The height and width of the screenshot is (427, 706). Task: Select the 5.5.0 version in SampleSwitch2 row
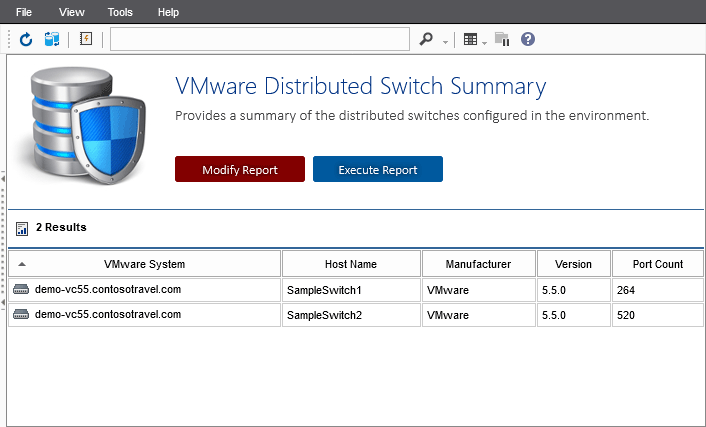(x=574, y=315)
